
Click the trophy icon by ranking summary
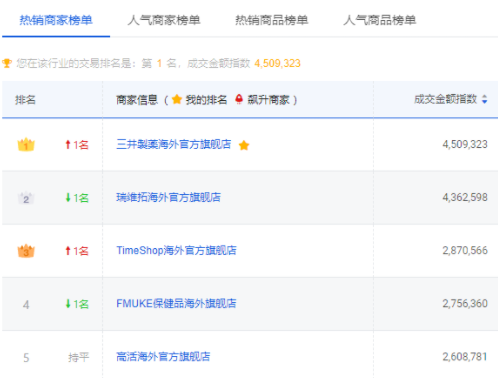[x=7, y=63]
